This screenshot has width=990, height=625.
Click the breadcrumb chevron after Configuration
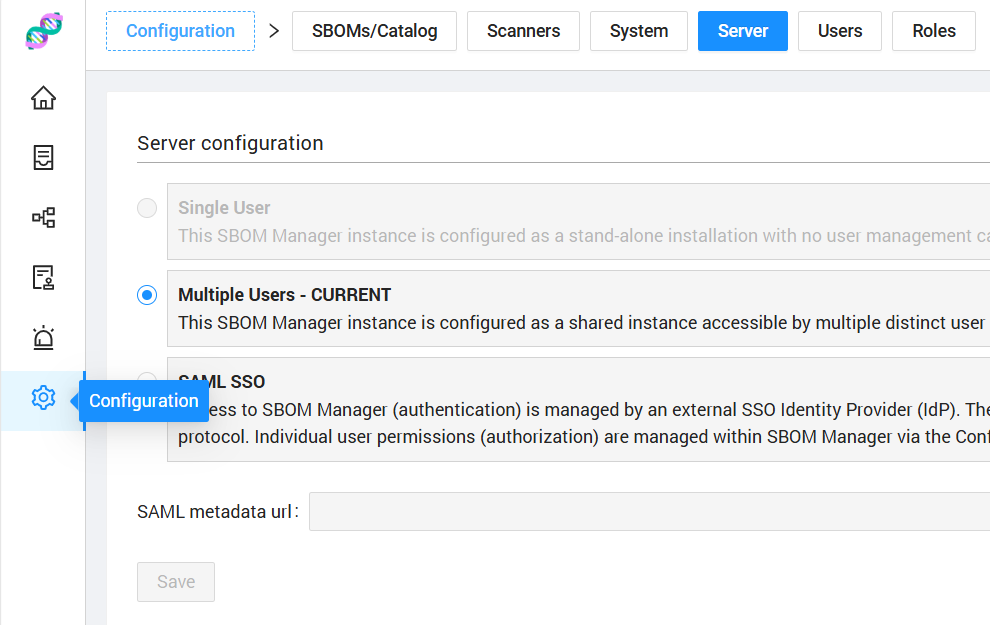pyautogui.click(x=274, y=31)
